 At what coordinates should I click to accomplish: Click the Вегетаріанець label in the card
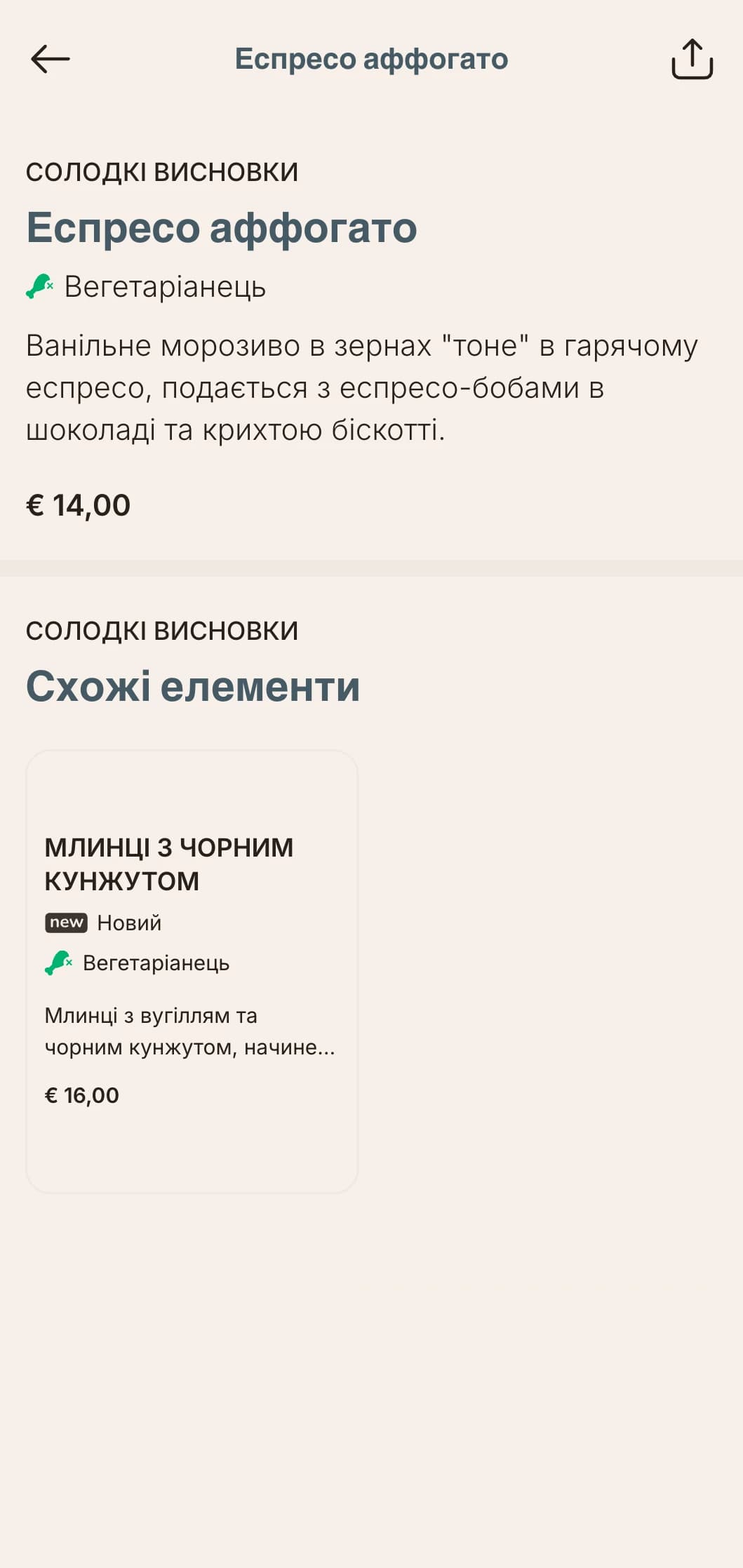coord(156,963)
